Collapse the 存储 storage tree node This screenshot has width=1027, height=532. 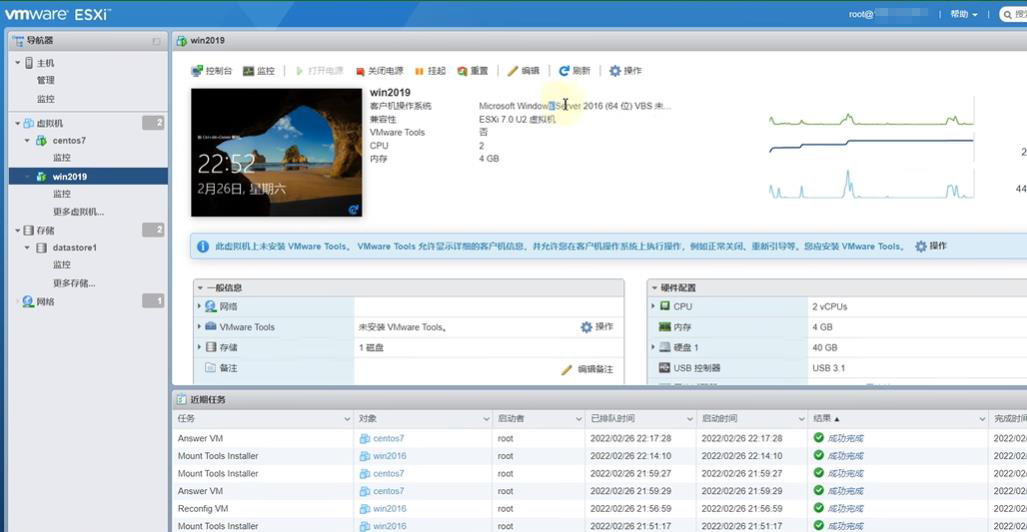[x=17, y=230]
